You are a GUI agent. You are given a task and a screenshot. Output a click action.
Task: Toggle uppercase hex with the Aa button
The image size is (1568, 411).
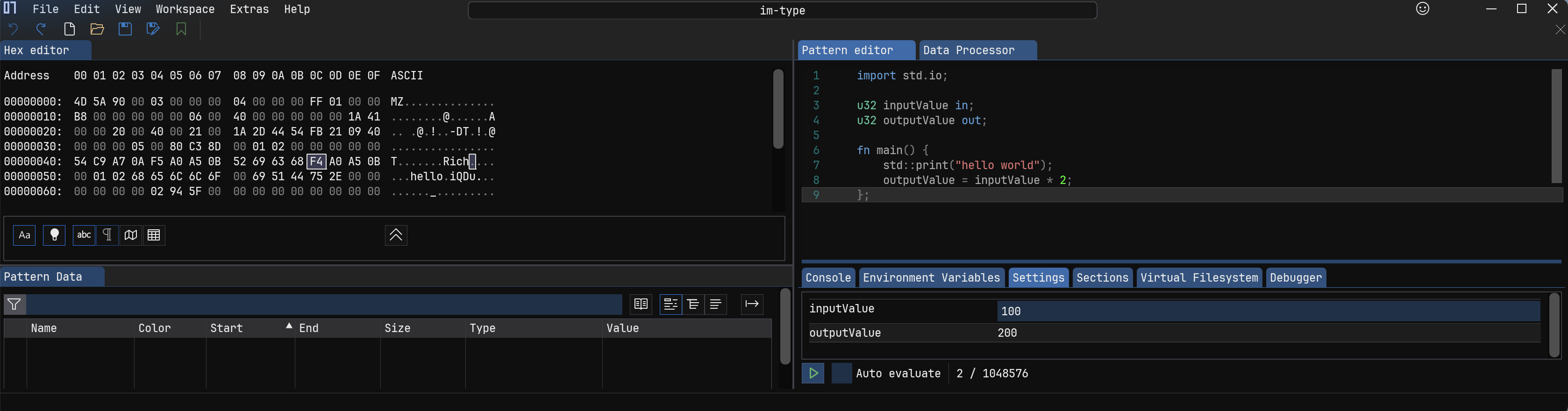(24, 235)
